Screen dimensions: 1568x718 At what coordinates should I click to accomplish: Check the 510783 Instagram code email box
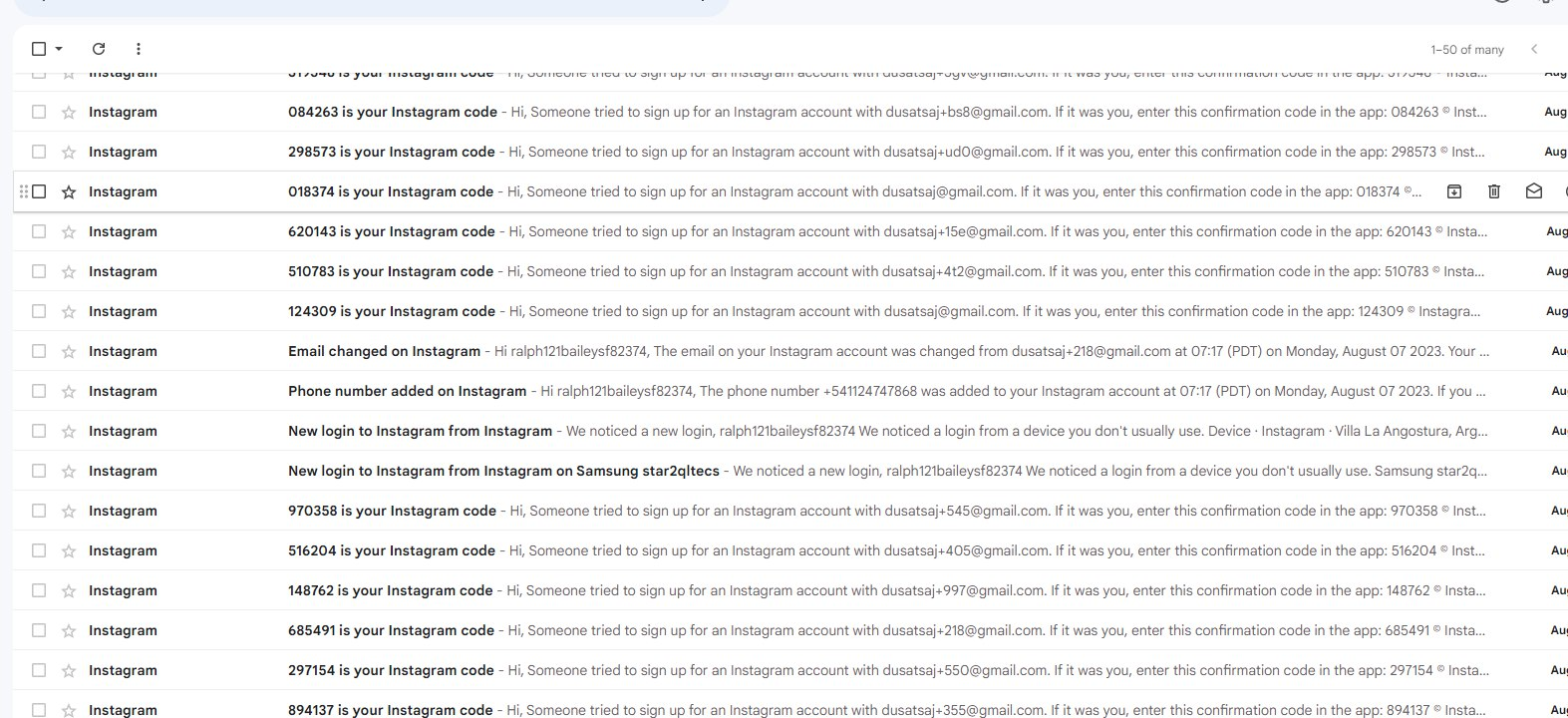point(39,271)
